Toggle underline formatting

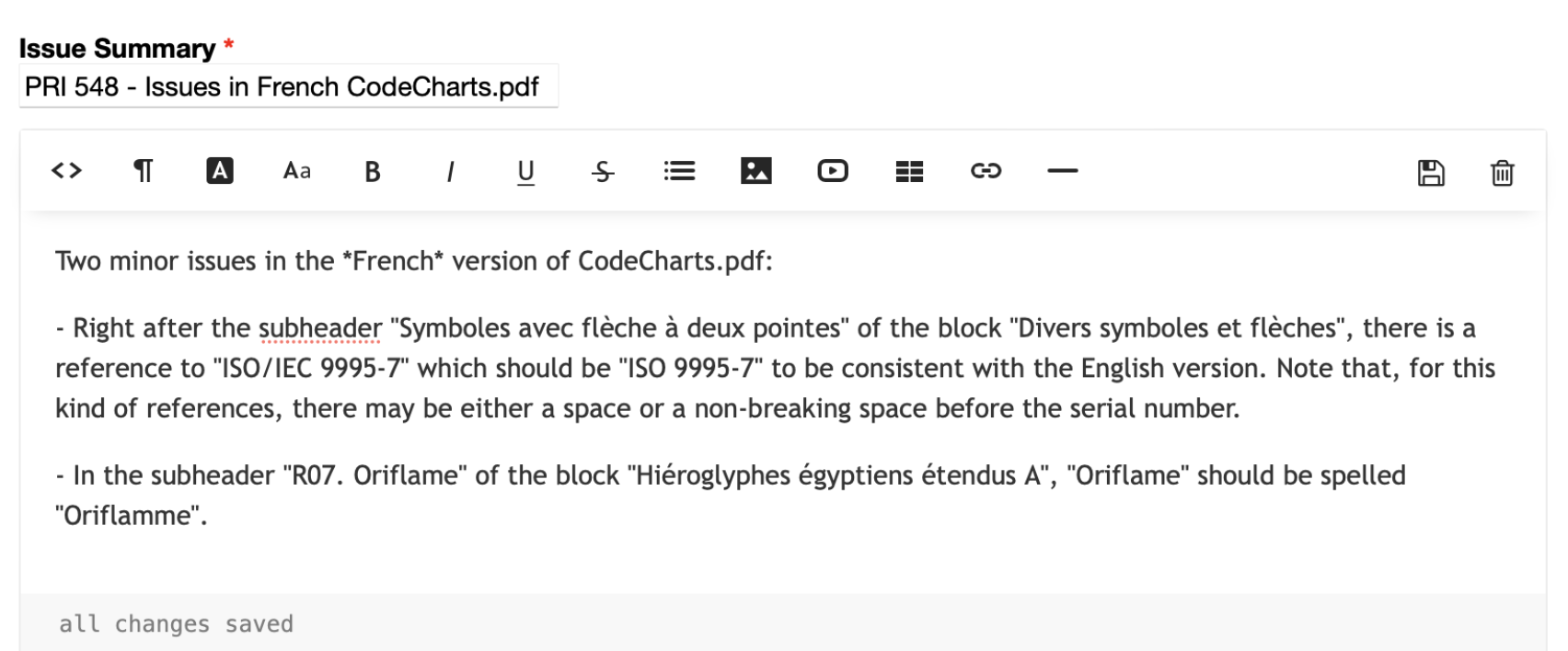click(525, 172)
